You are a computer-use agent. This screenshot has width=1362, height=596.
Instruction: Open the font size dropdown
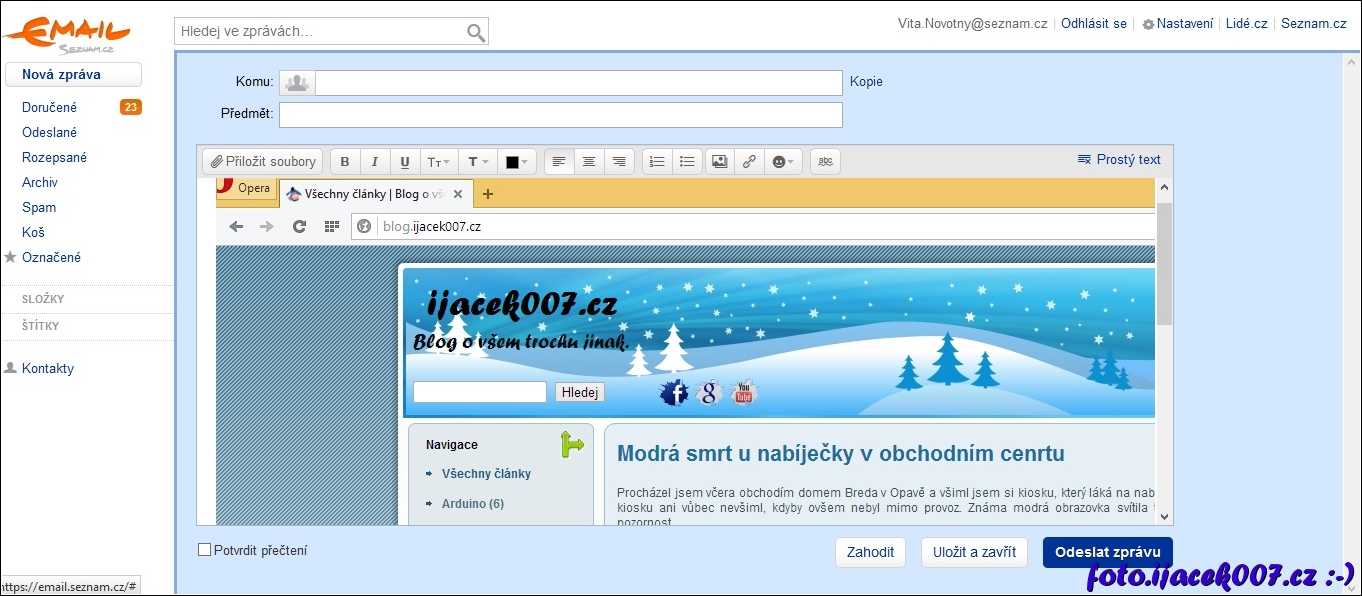(438, 162)
